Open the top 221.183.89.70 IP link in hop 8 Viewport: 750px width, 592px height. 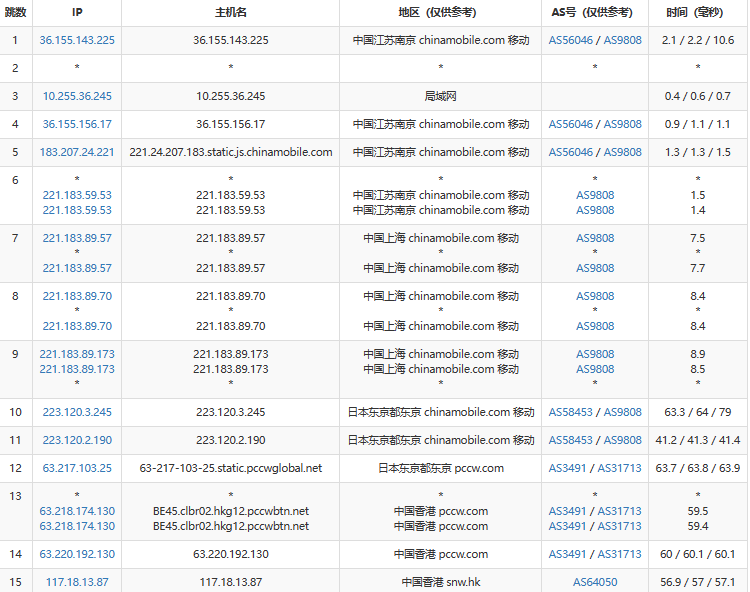tap(77, 296)
